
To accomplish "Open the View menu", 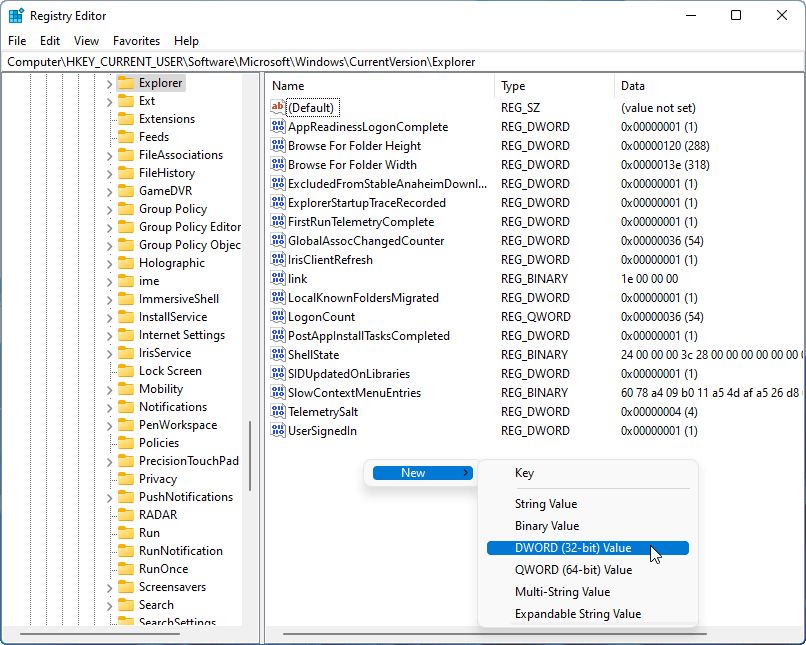I will pos(86,41).
